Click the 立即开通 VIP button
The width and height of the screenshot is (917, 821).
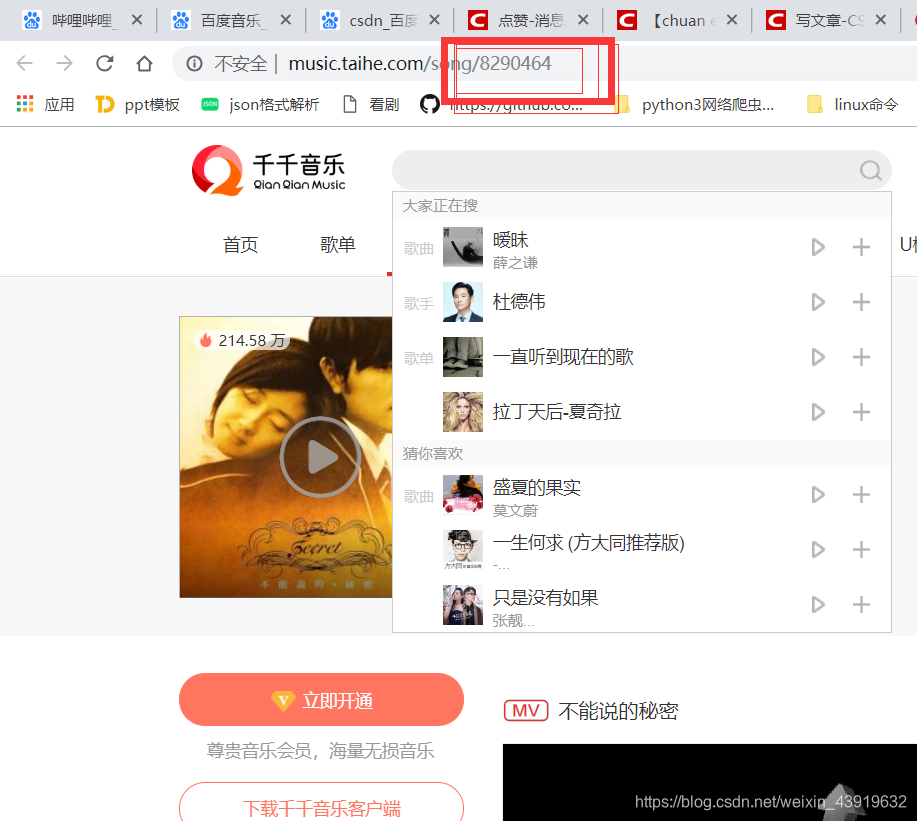click(x=321, y=700)
